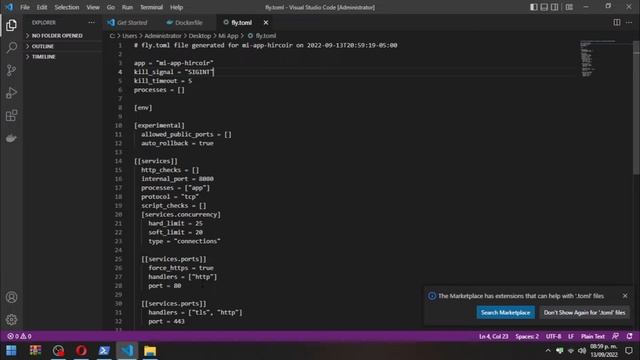Open the File menu
The height and width of the screenshot is (360, 640).
pos(25,7)
